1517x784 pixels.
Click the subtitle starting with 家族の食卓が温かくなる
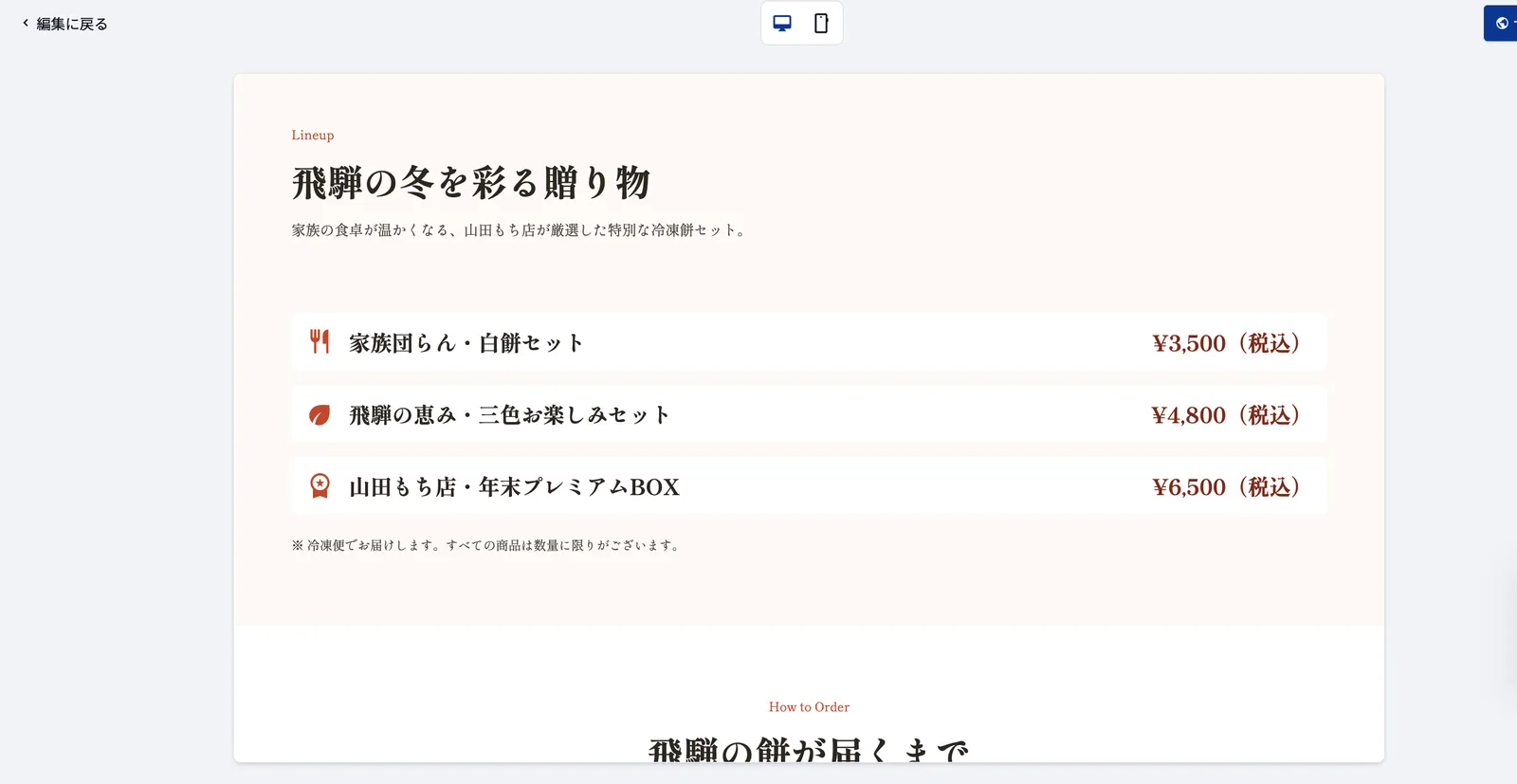pyautogui.click(x=520, y=230)
